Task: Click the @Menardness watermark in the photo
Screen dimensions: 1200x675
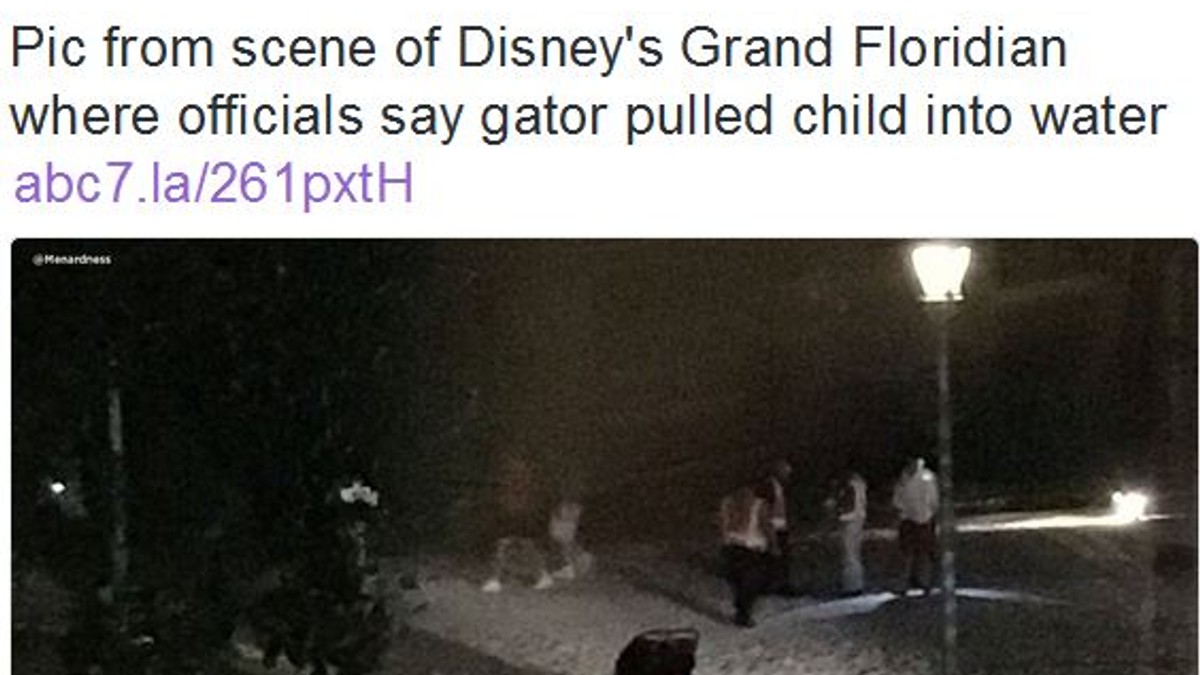Action: (71, 260)
